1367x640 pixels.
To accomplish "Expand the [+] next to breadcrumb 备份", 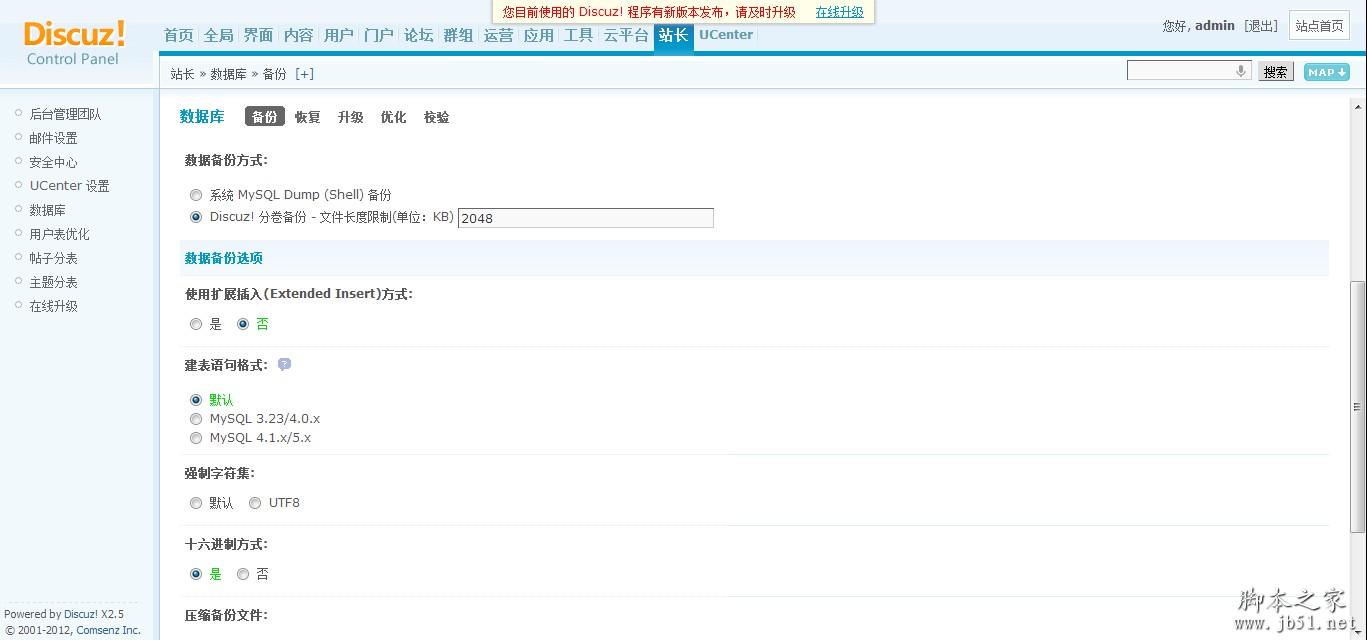I will tap(304, 74).
